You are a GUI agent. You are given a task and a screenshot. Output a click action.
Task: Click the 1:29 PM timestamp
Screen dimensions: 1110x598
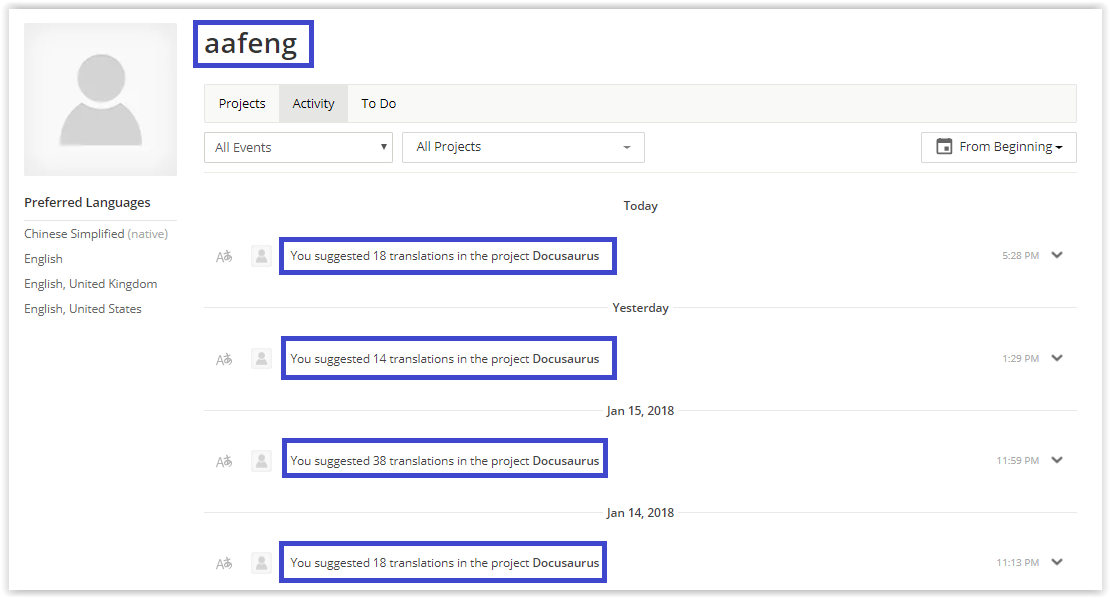pos(1020,359)
